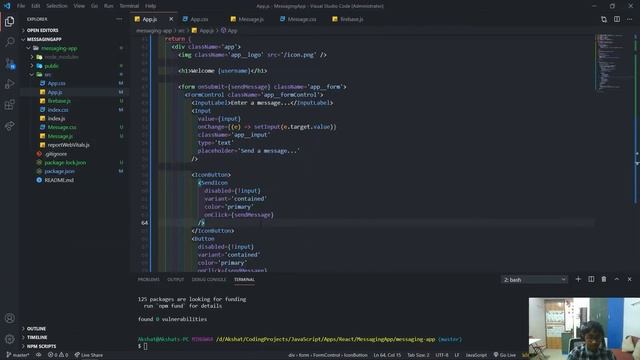This screenshot has height=360, width=640.
Task: Open the Output panel tab
Action: pos(176,280)
